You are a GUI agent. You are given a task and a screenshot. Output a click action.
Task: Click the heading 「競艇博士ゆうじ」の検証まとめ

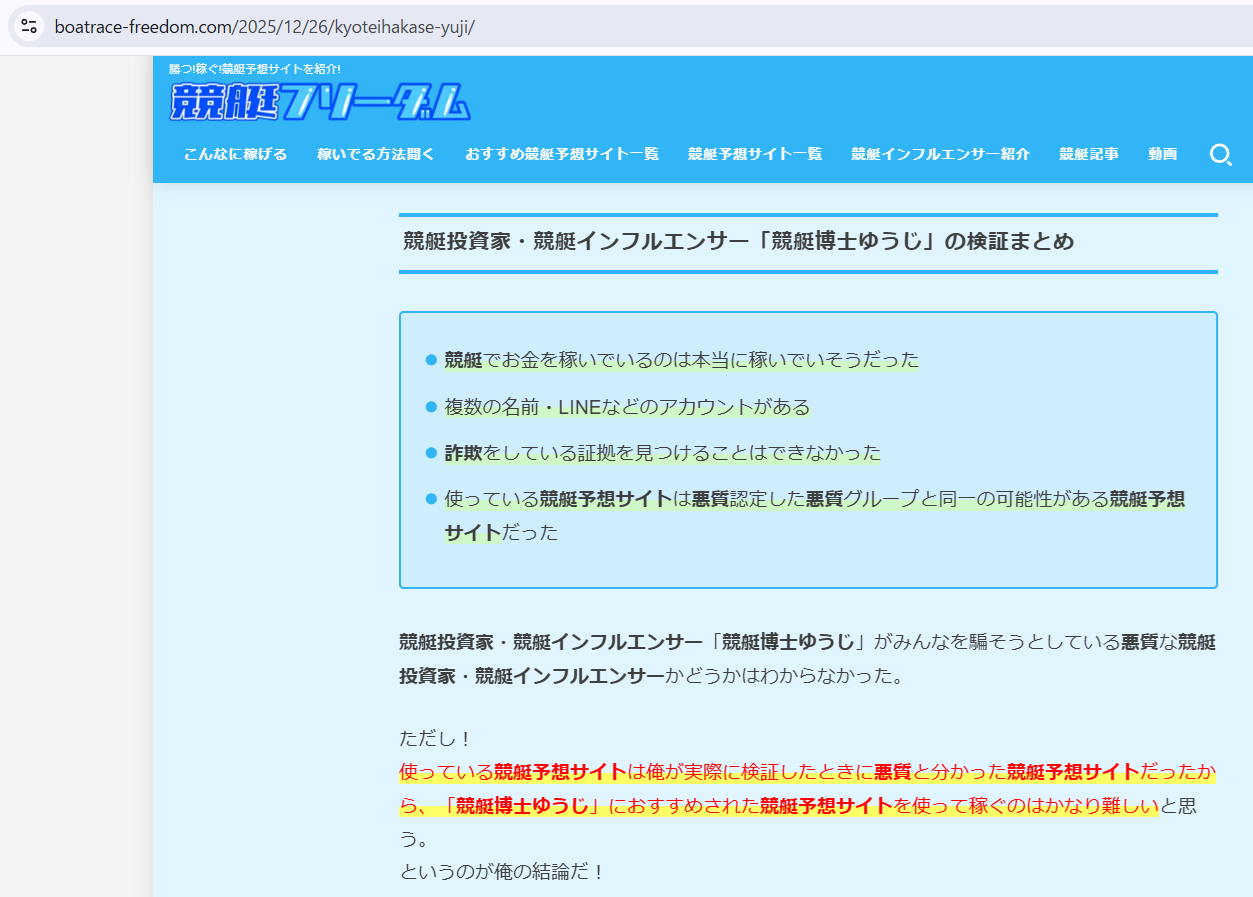coord(738,241)
